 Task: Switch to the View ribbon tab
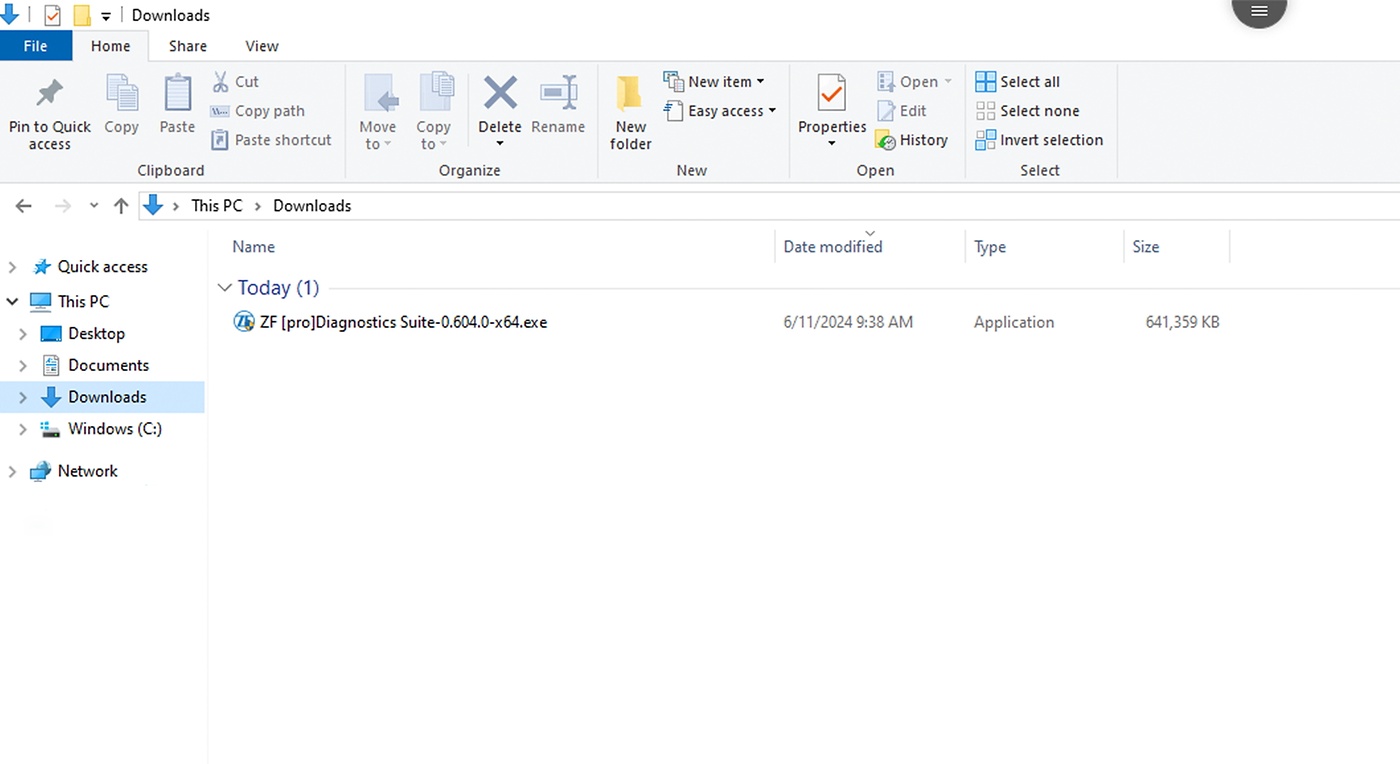click(262, 46)
